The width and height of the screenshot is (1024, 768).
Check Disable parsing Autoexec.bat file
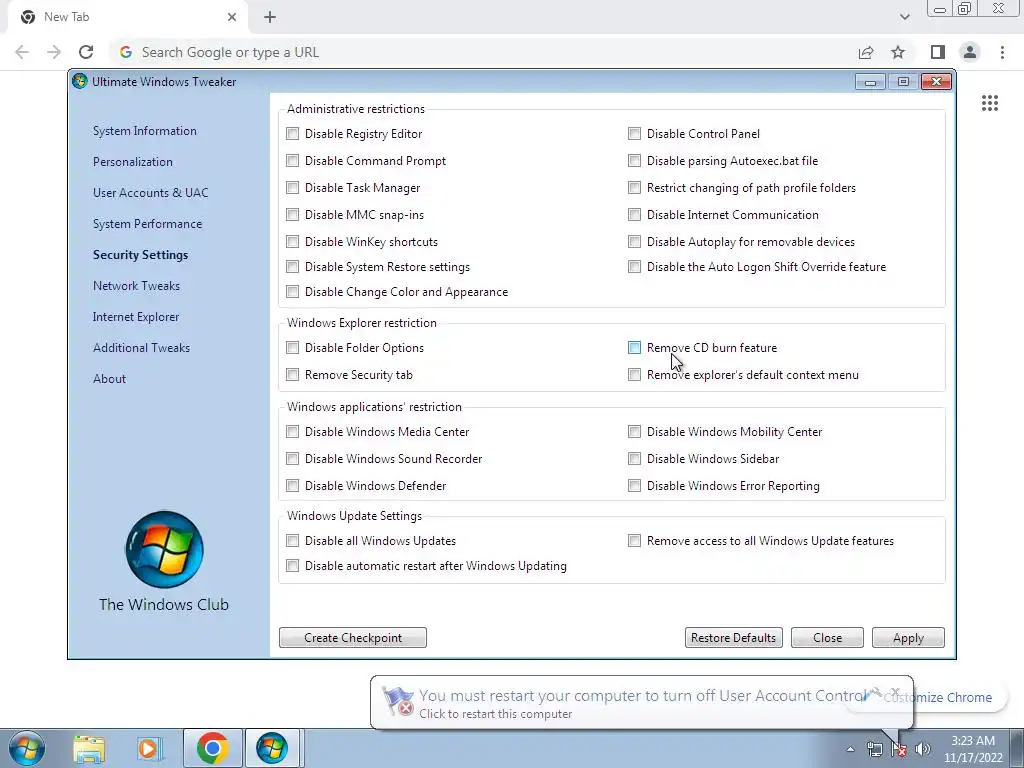634,161
